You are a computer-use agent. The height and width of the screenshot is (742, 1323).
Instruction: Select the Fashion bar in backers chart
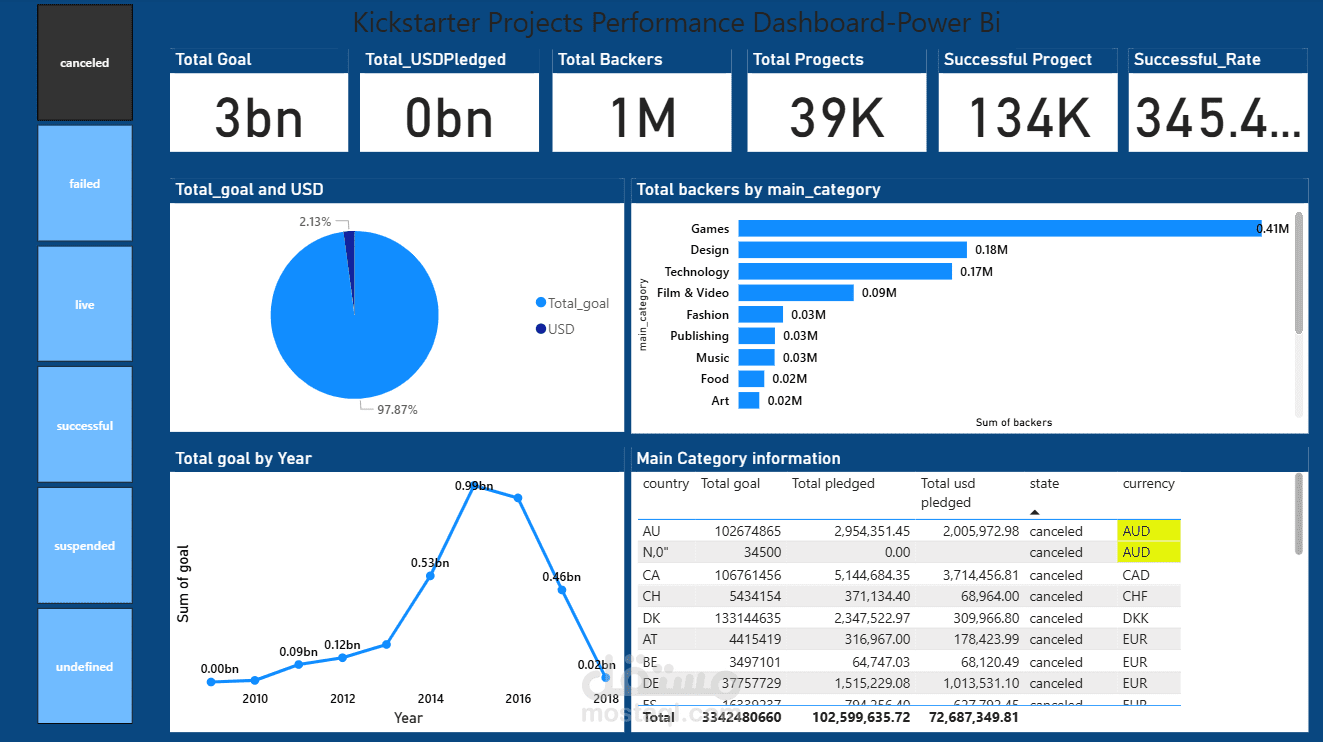pyautogui.click(x=761, y=315)
